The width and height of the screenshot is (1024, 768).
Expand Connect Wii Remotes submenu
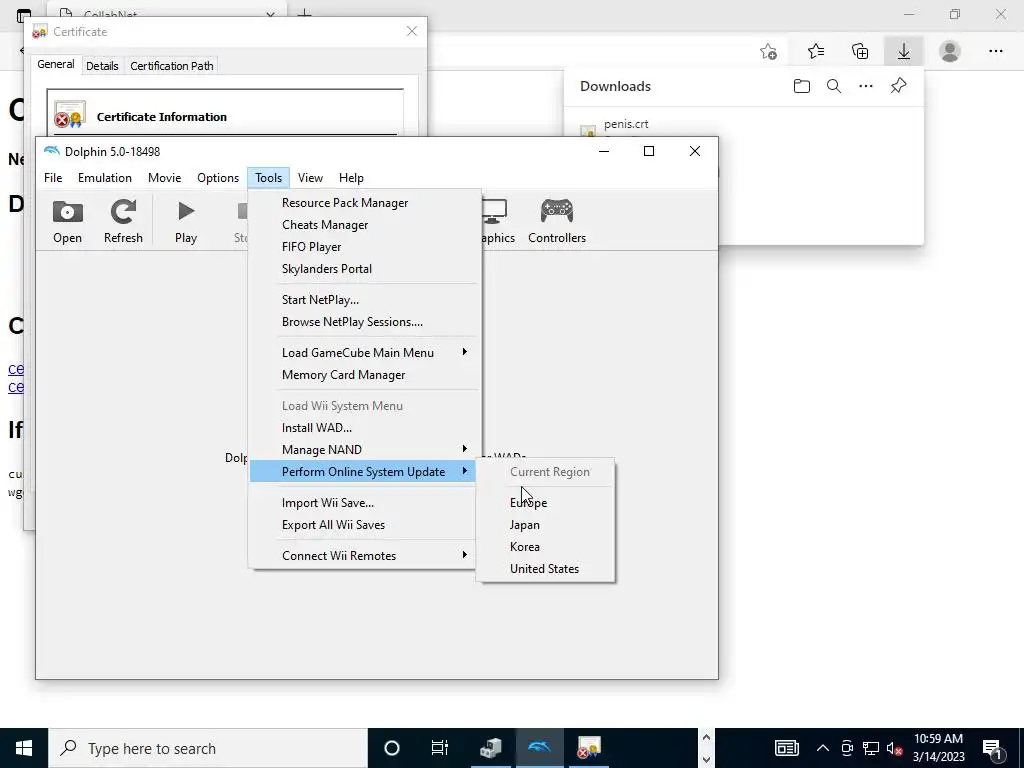click(x=364, y=556)
